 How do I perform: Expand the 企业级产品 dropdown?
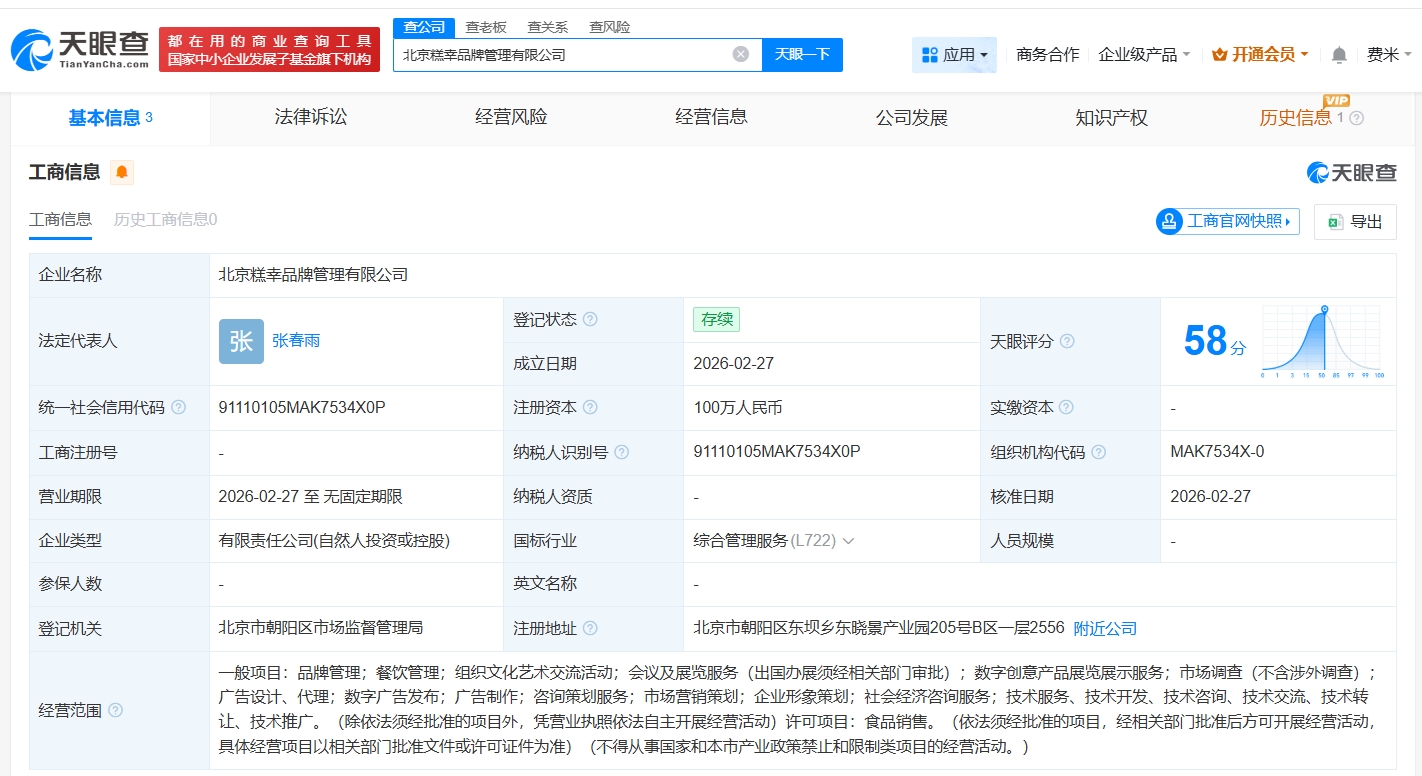1144,55
